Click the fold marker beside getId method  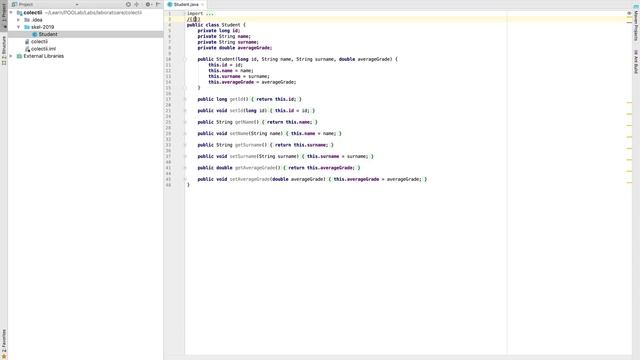pos(184,99)
